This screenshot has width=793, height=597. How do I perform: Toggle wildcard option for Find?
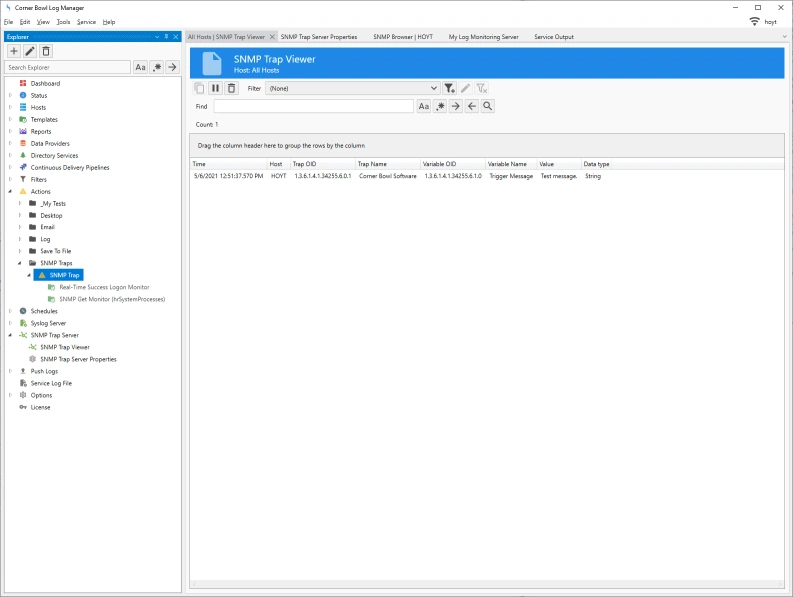click(440, 106)
